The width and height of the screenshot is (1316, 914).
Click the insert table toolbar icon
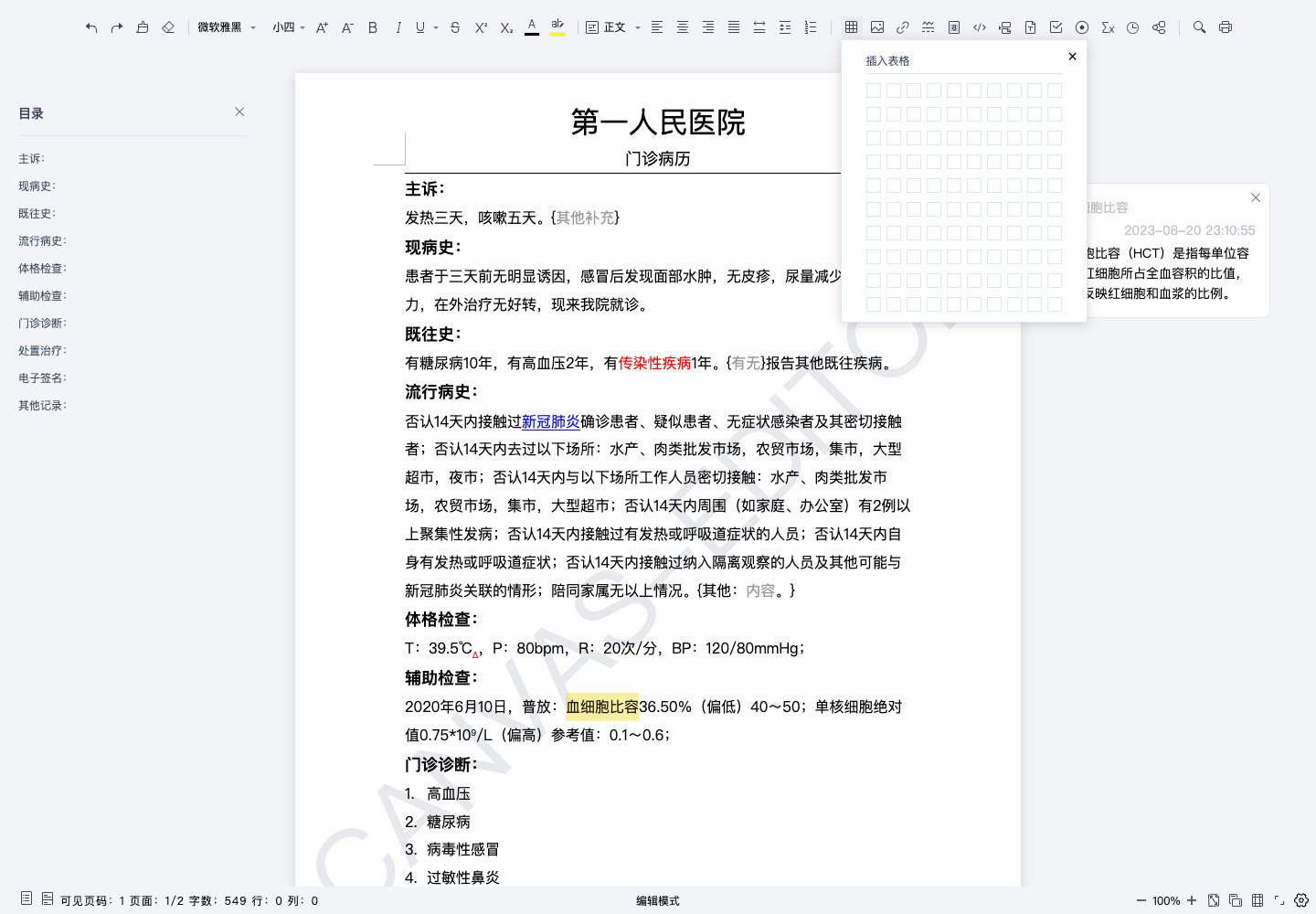click(x=852, y=27)
